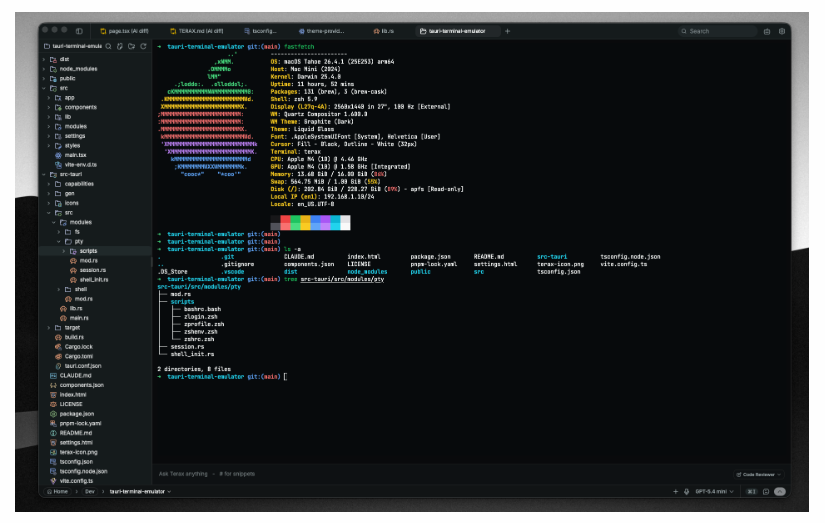Toggle the sidebar panel icon
This screenshot has height=523, width=825.
point(79,31)
